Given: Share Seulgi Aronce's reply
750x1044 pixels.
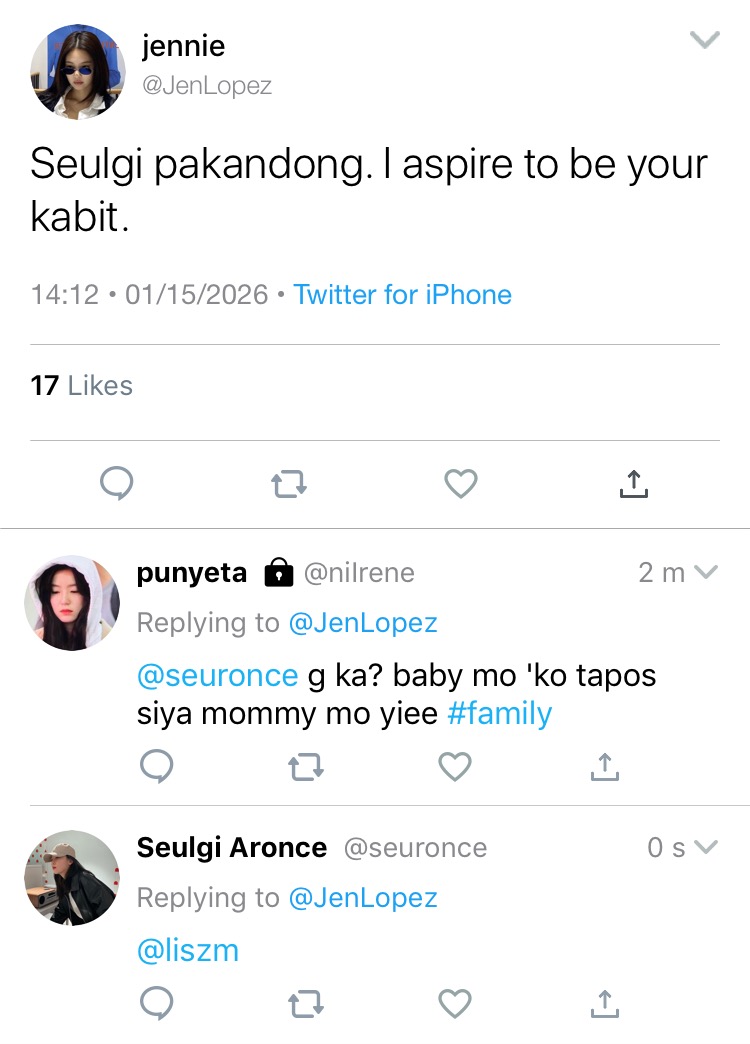Looking at the screenshot, I should pyautogui.click(x=605, y=1003).
